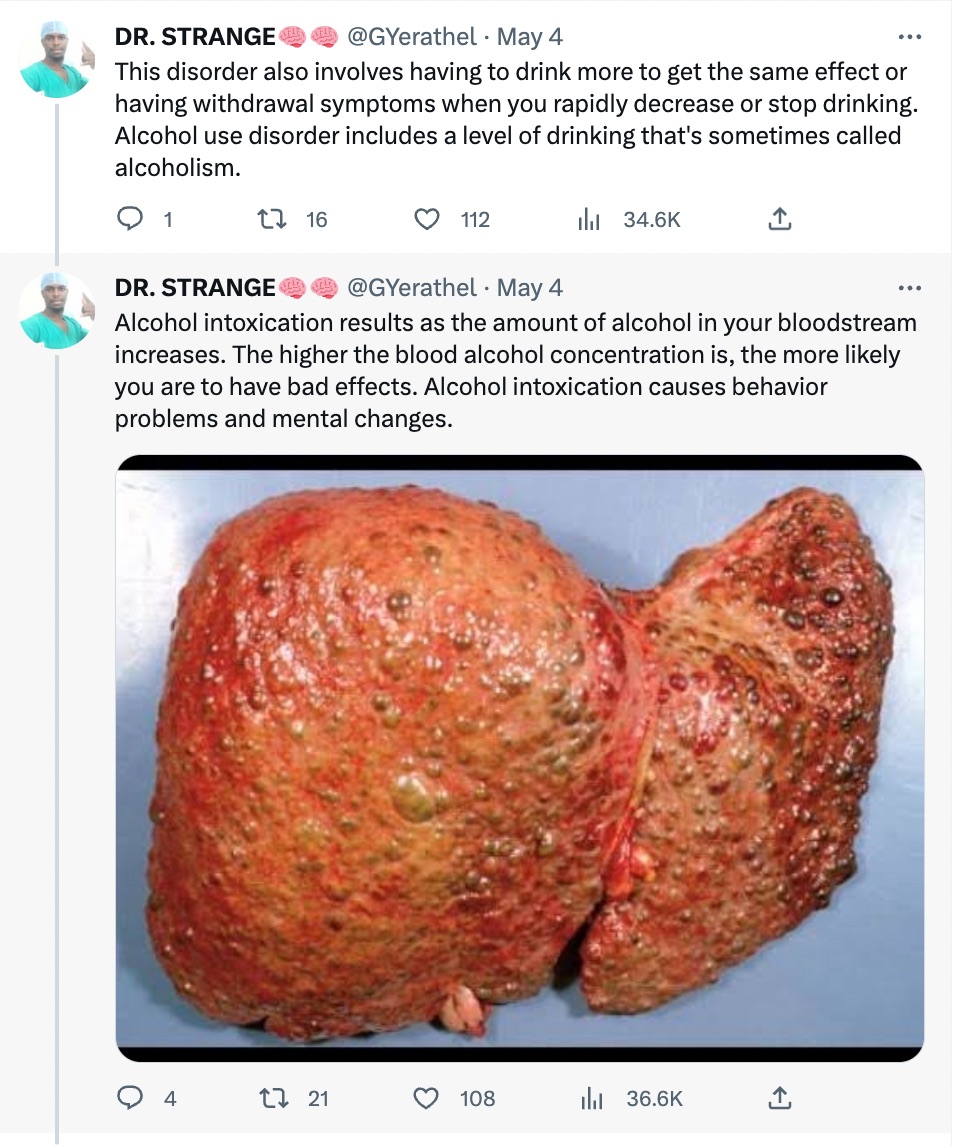Open more options for second tweet

coord(908,289)
